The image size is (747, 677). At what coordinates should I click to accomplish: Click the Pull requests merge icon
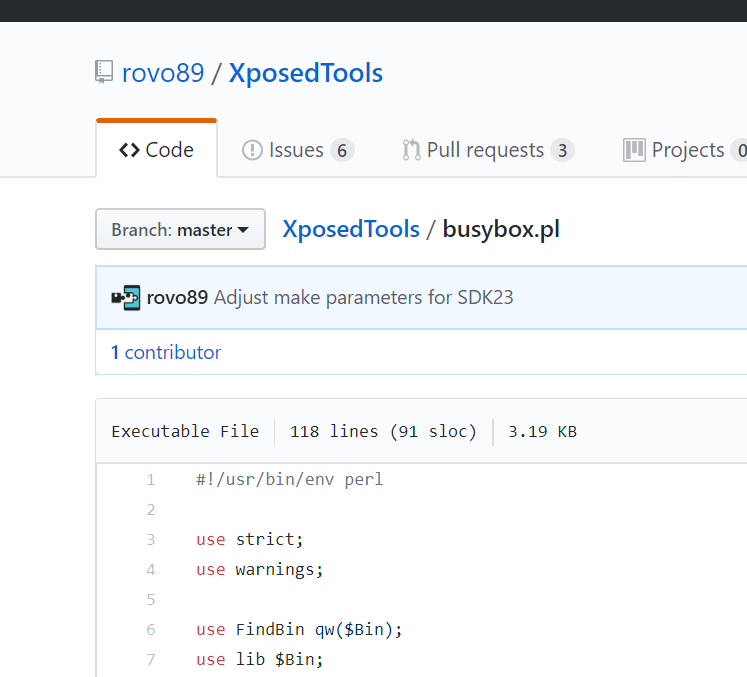411,150
